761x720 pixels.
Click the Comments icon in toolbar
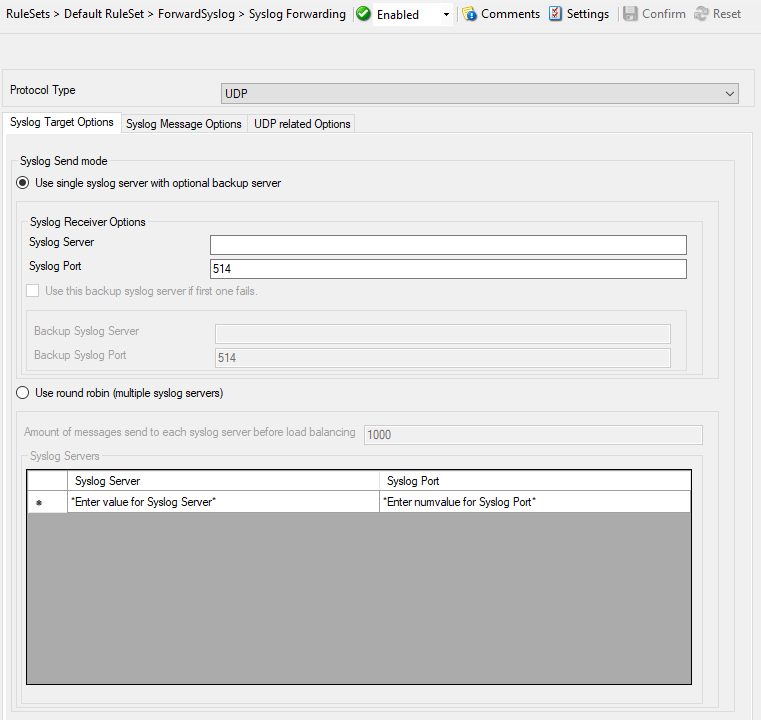coord(469,14)
